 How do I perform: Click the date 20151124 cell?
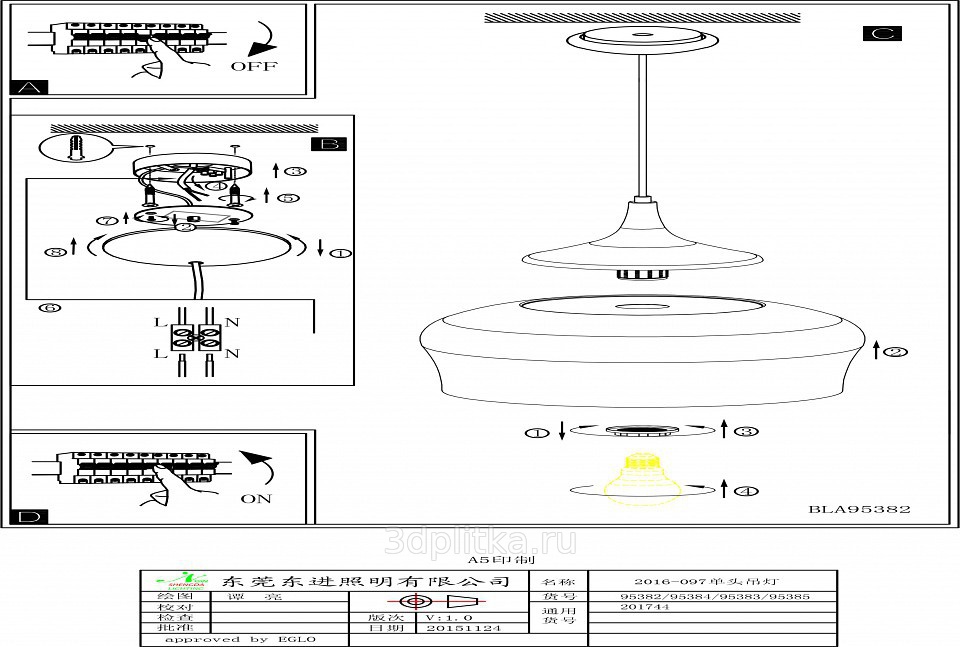[462, 629]
